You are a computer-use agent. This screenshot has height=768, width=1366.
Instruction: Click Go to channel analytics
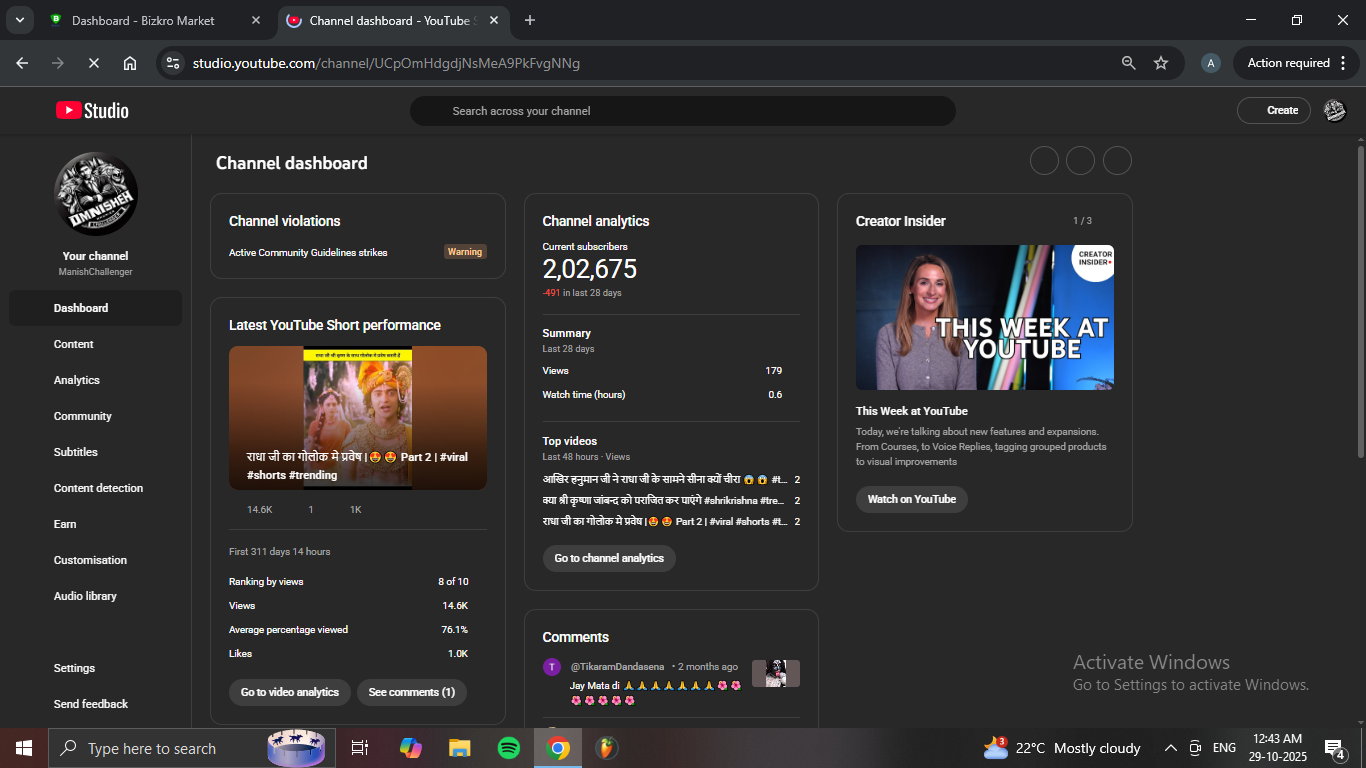click(609, 558)
